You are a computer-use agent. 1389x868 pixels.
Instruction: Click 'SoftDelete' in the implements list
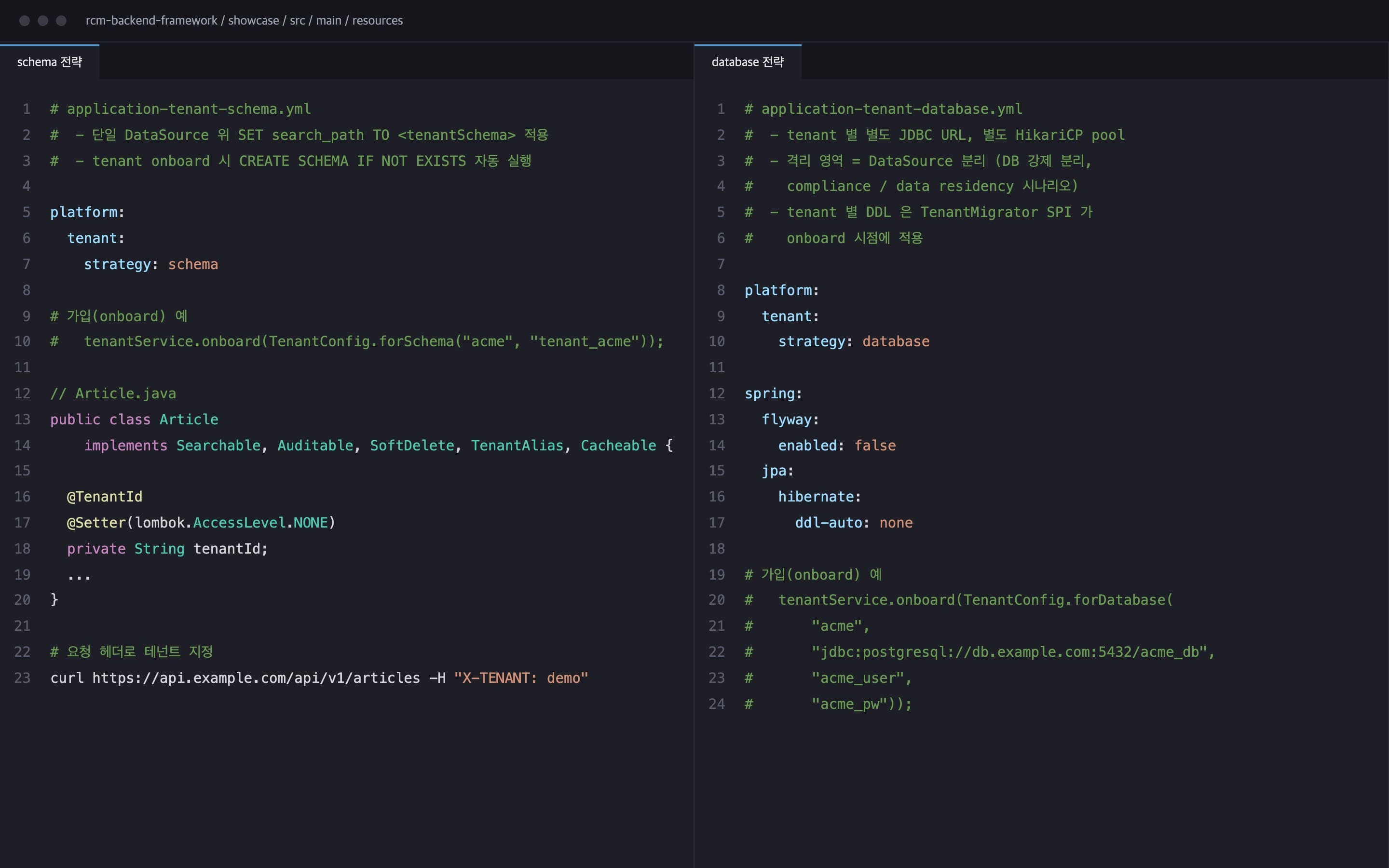pos(412,446)
